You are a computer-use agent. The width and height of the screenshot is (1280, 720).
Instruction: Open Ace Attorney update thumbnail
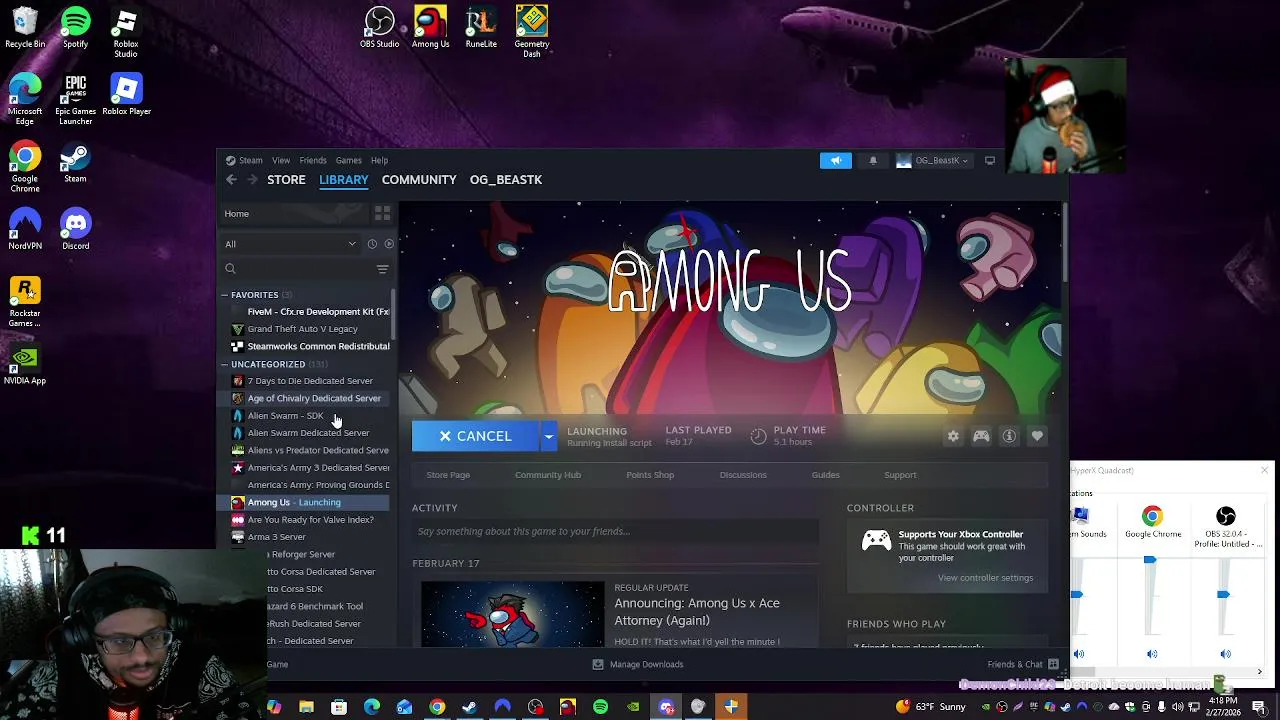coord(512,614)
